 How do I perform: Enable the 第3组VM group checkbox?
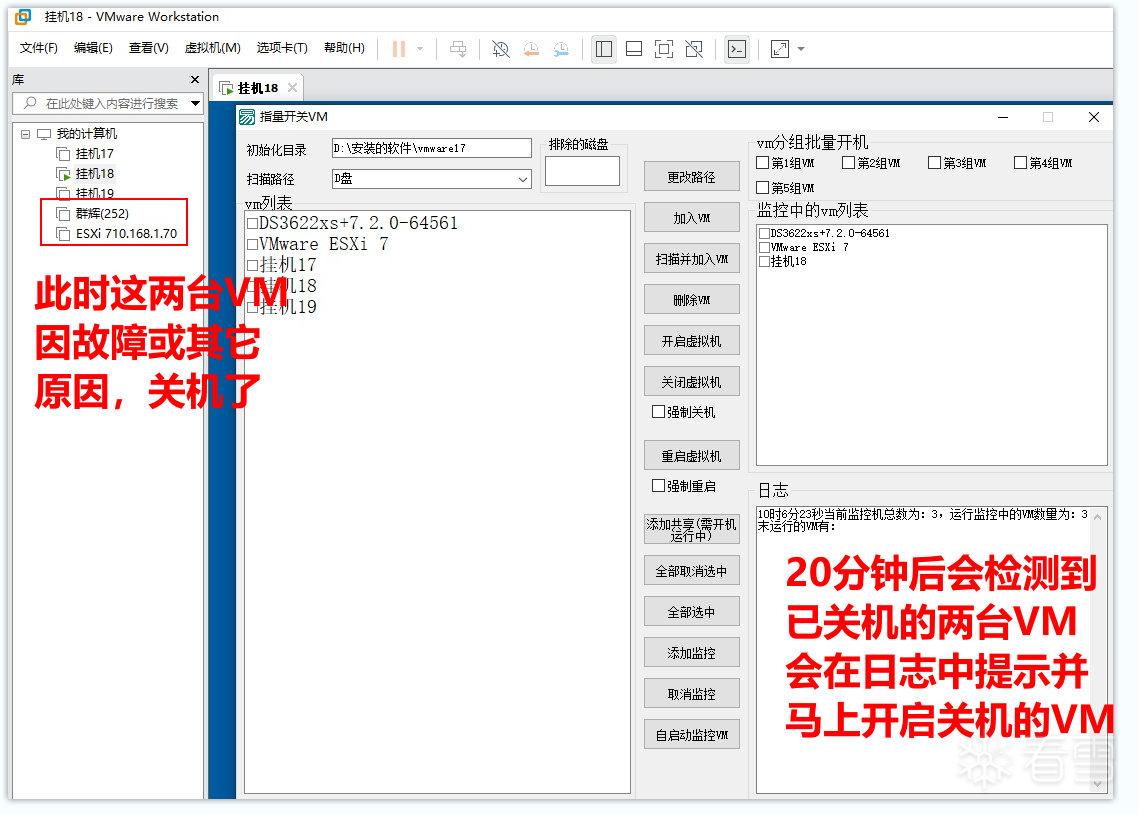pos(935,163)
